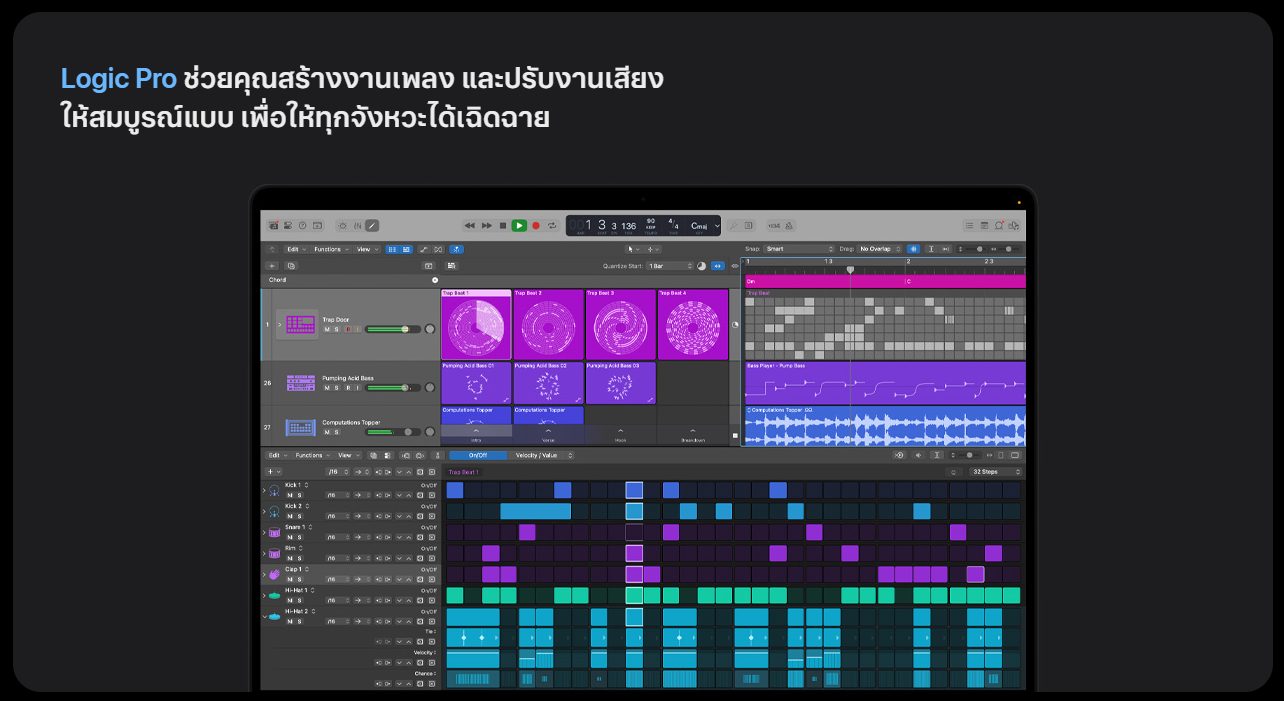
Task: Stop playback with the Stop button
Action: pos(503,225)
